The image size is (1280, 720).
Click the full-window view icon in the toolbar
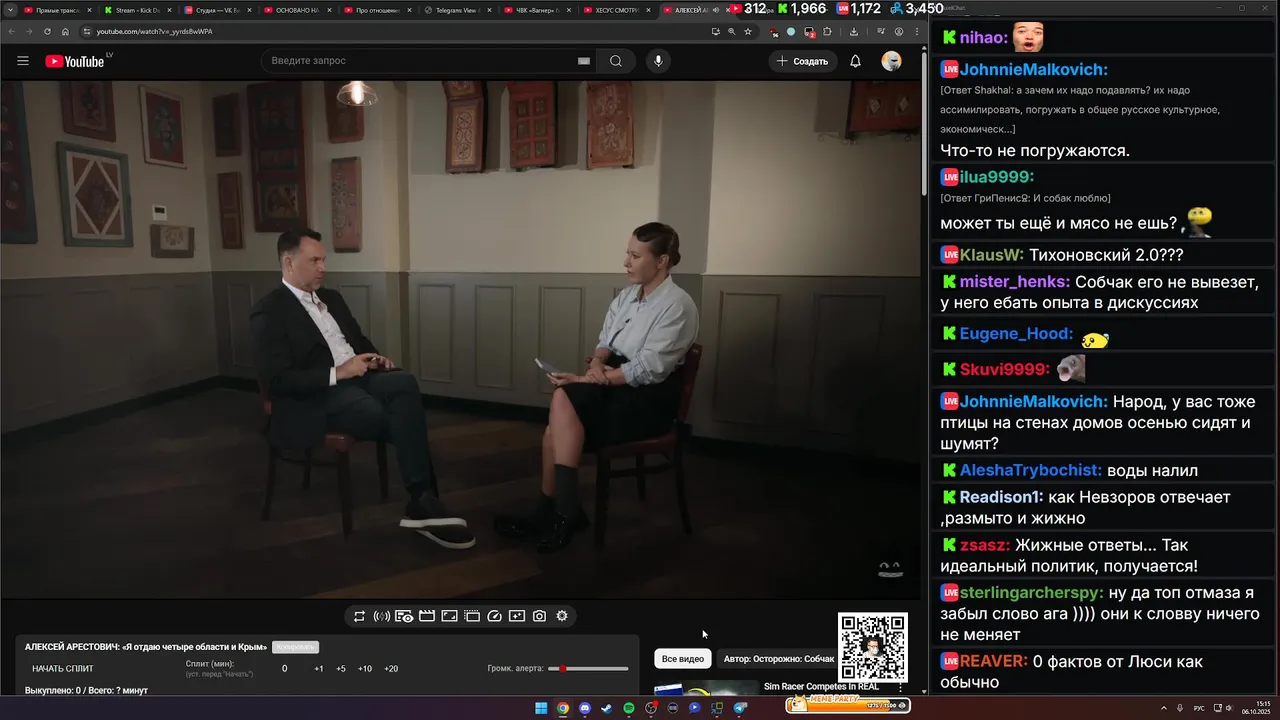click(x=449, y=616)
